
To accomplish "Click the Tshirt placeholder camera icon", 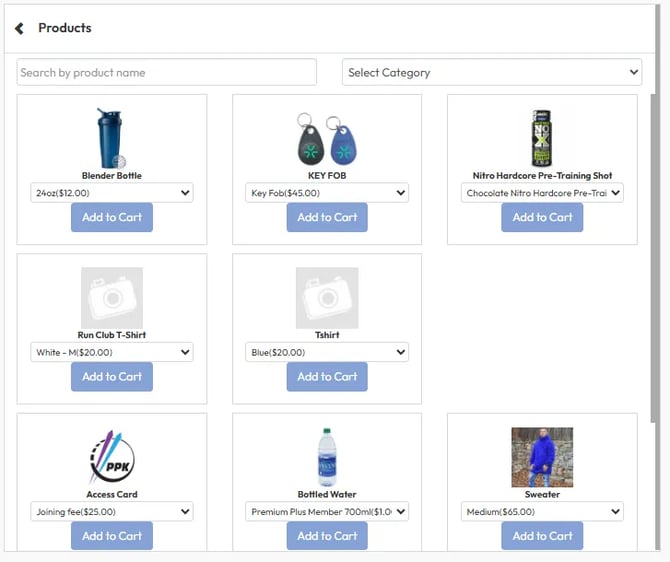I will (x=327, y=297).
